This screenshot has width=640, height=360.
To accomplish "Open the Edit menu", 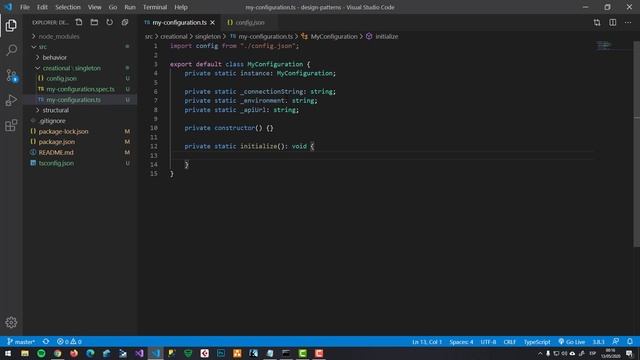I will [42, 7].
